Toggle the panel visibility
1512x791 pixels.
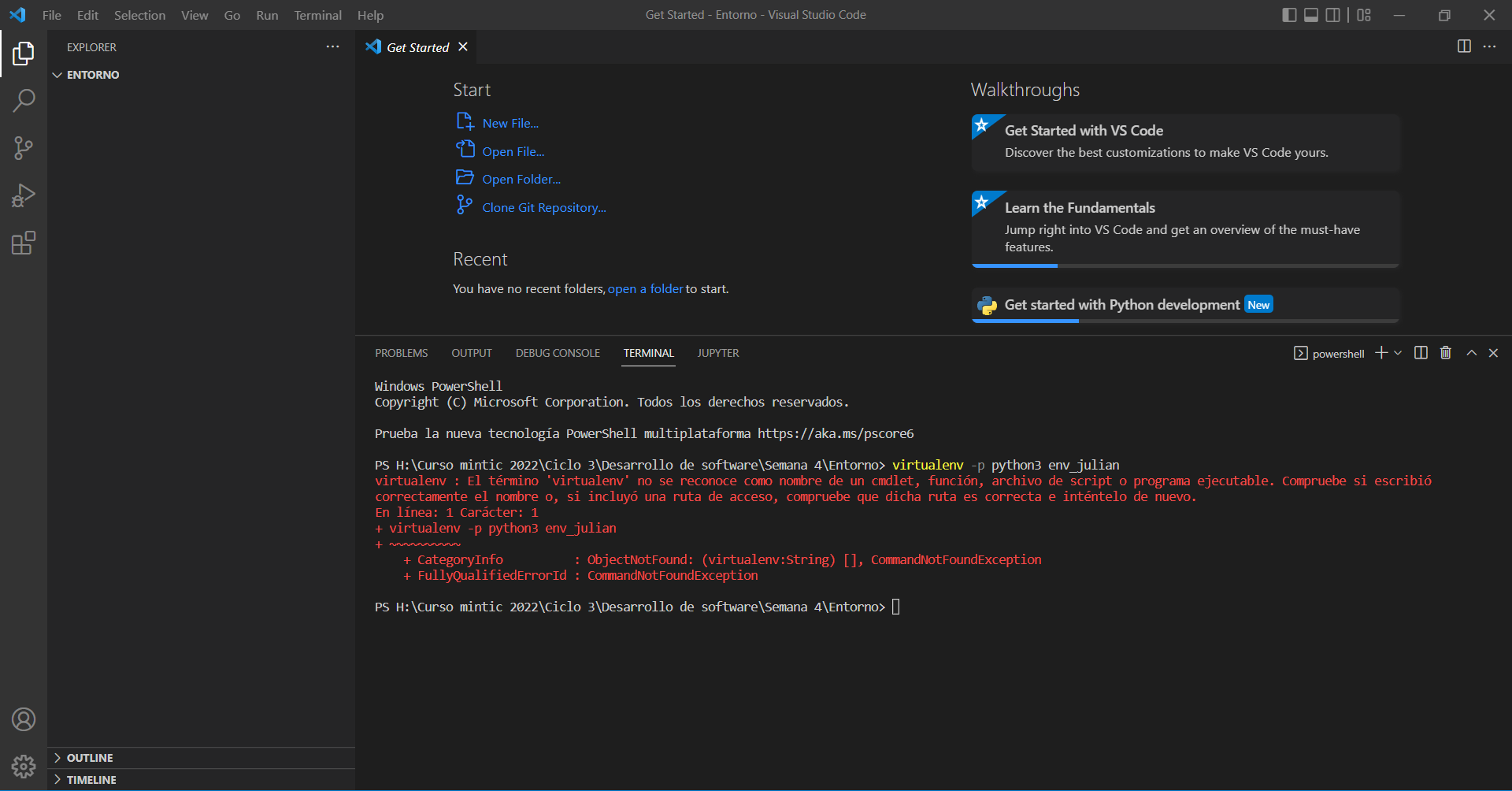(1310, 14)
